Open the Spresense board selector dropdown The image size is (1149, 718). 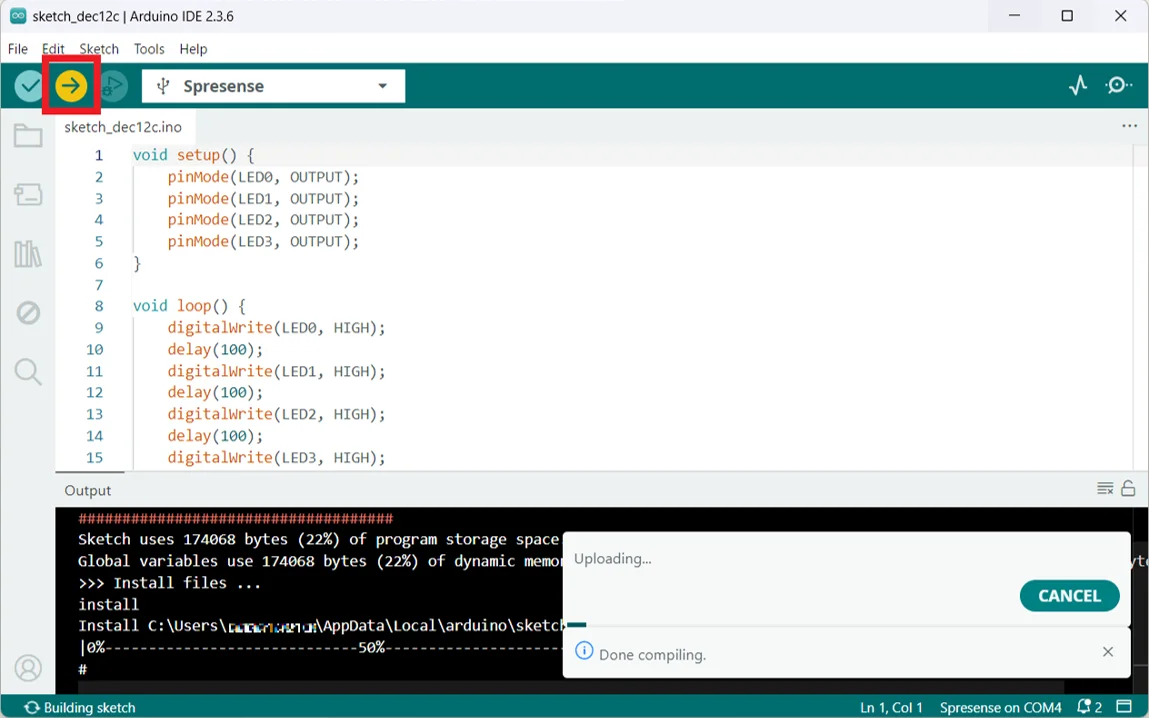click(x=273, y=86)
